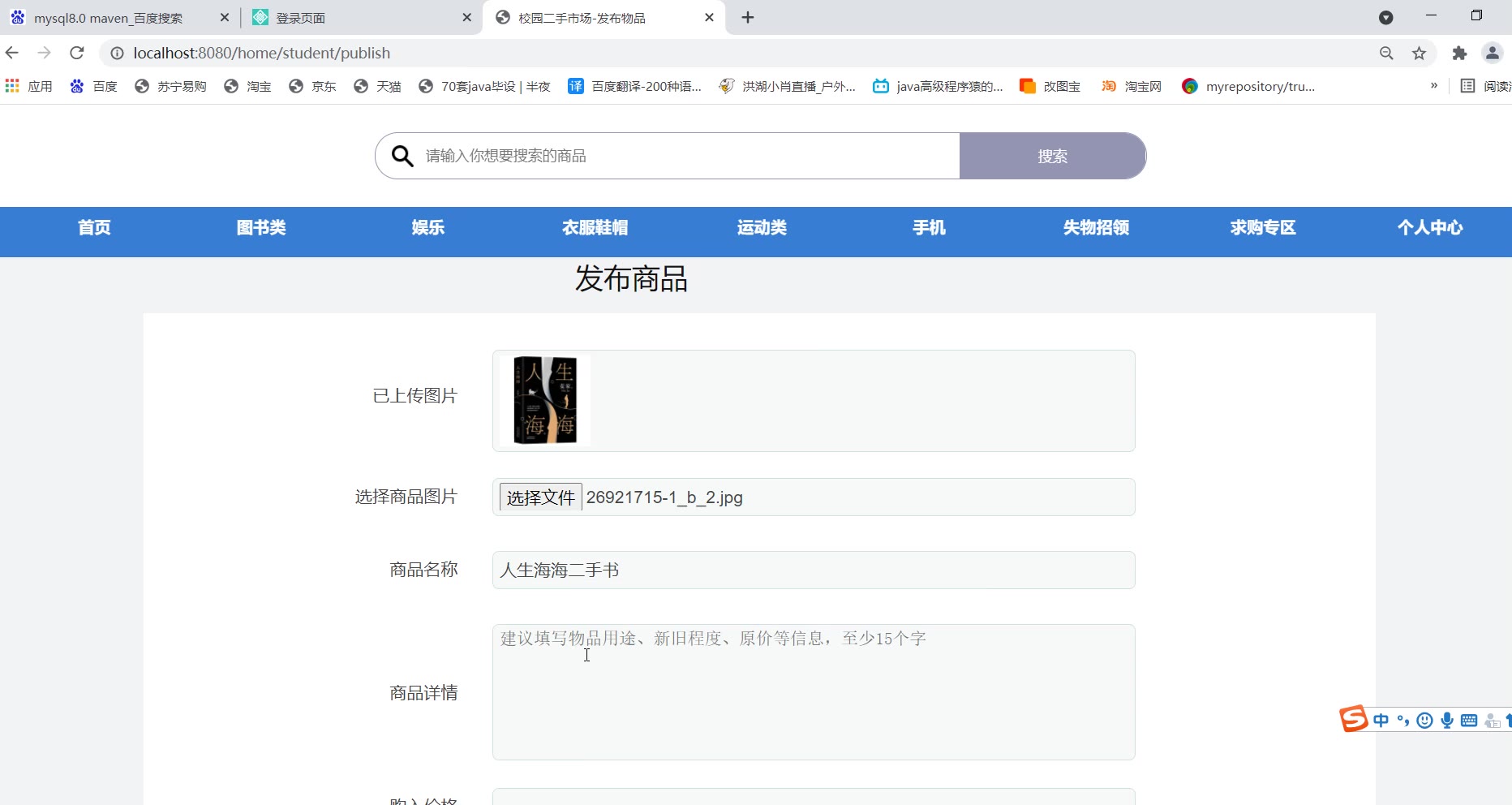Open a new browser tab

[x=748, y=18]
